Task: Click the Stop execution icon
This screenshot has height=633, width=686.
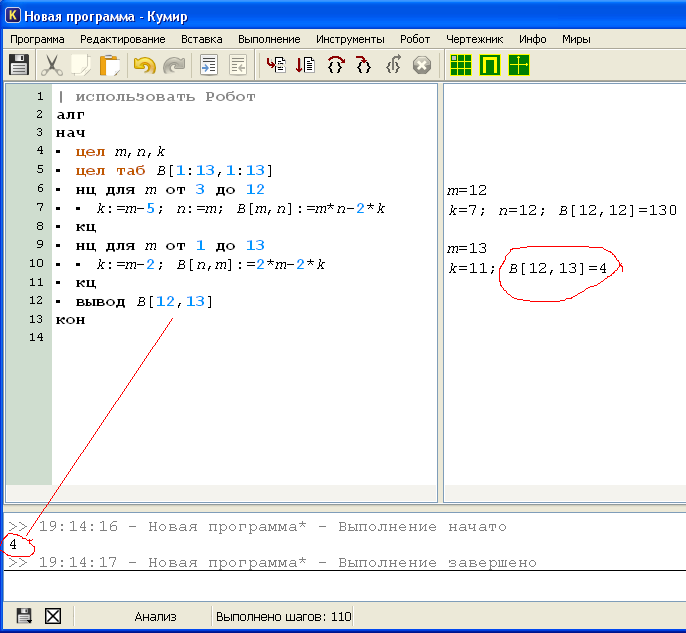Action: tap(422, 66)
